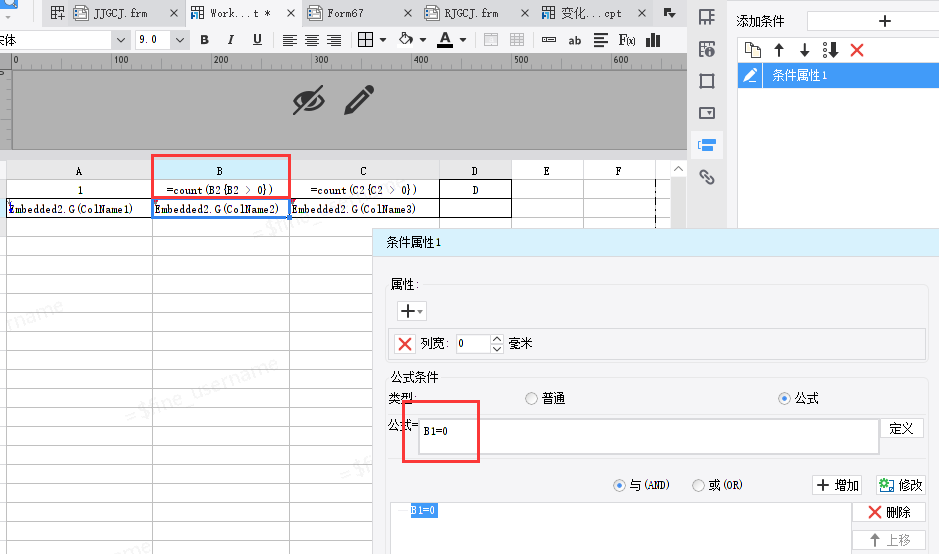Screen dimensions: 939x554
Task: Click the 上移 move up button
Action: point(889,540)
